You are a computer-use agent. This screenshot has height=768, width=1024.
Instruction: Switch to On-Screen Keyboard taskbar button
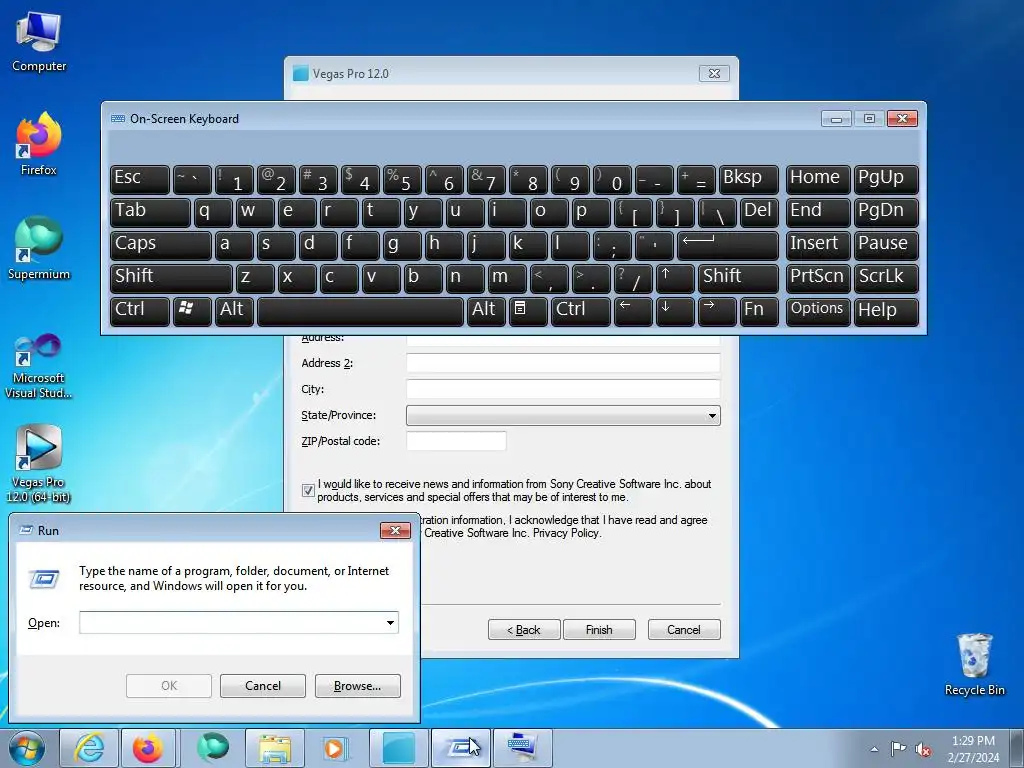[522, 748]
